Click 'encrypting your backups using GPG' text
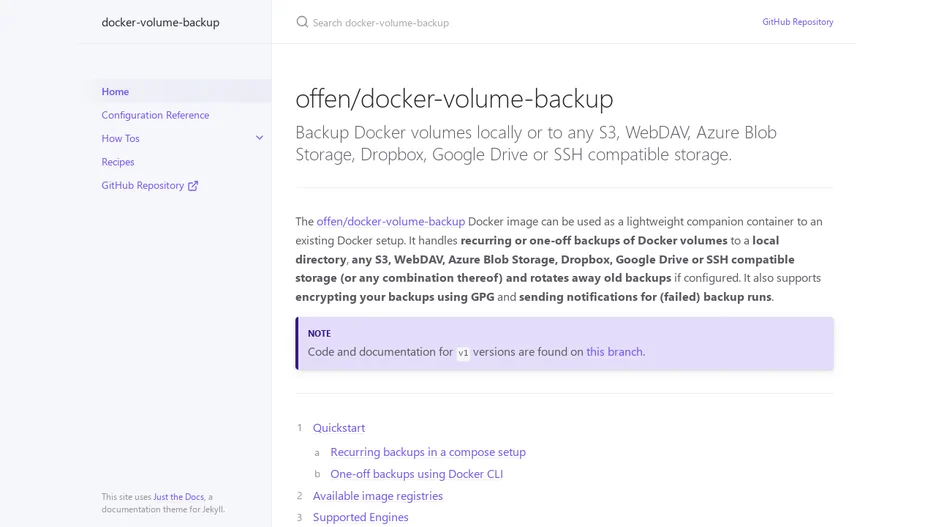Viewport: 936px width, 527px height. point(395,297)
